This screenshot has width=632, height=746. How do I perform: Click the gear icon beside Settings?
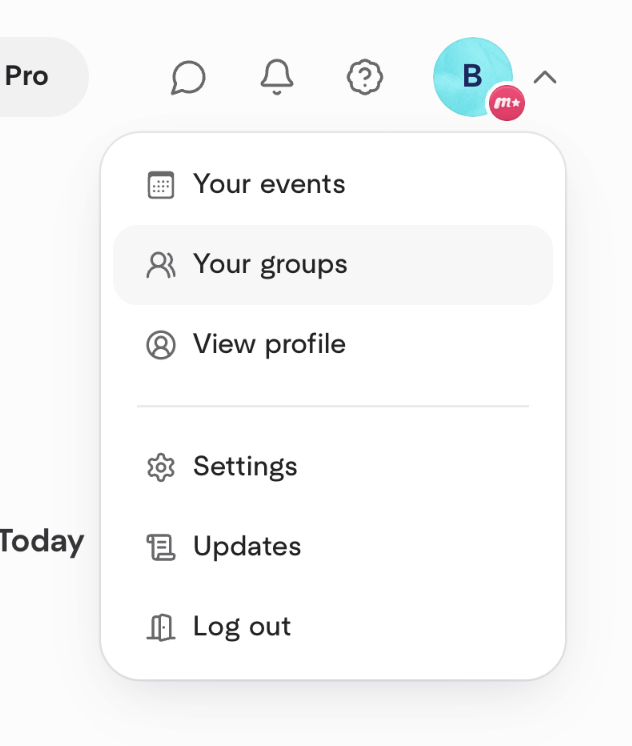pyautogui.click(x=160, y=467)
